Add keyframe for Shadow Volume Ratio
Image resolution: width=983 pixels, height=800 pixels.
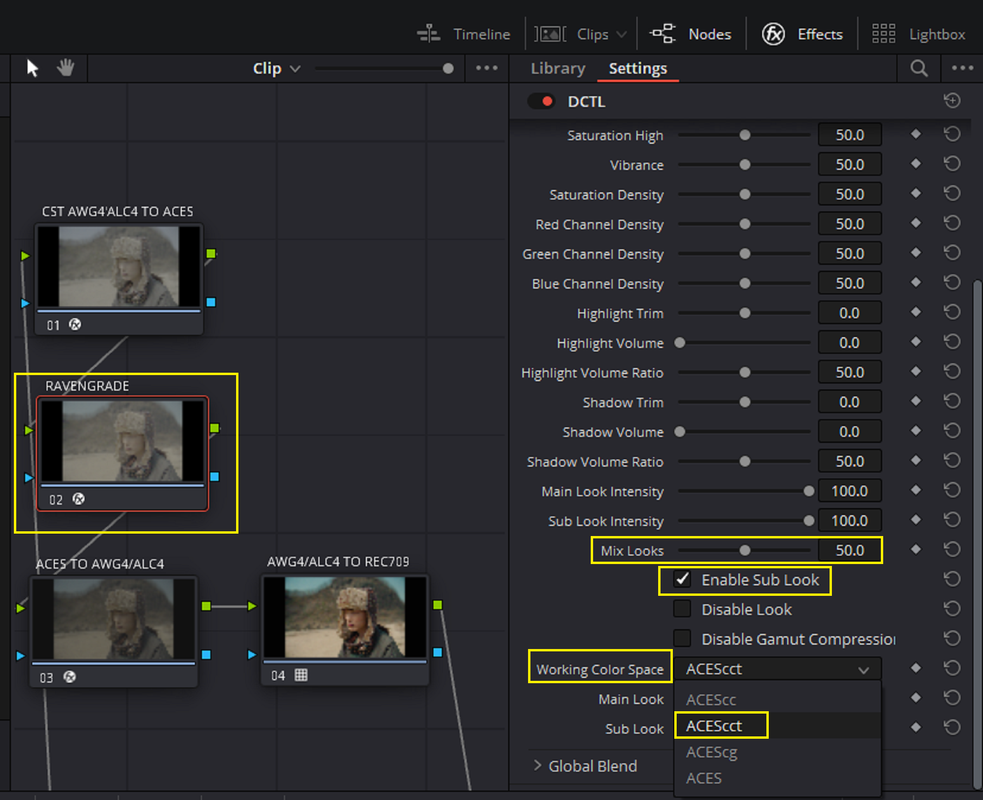[x=915, y=461]
